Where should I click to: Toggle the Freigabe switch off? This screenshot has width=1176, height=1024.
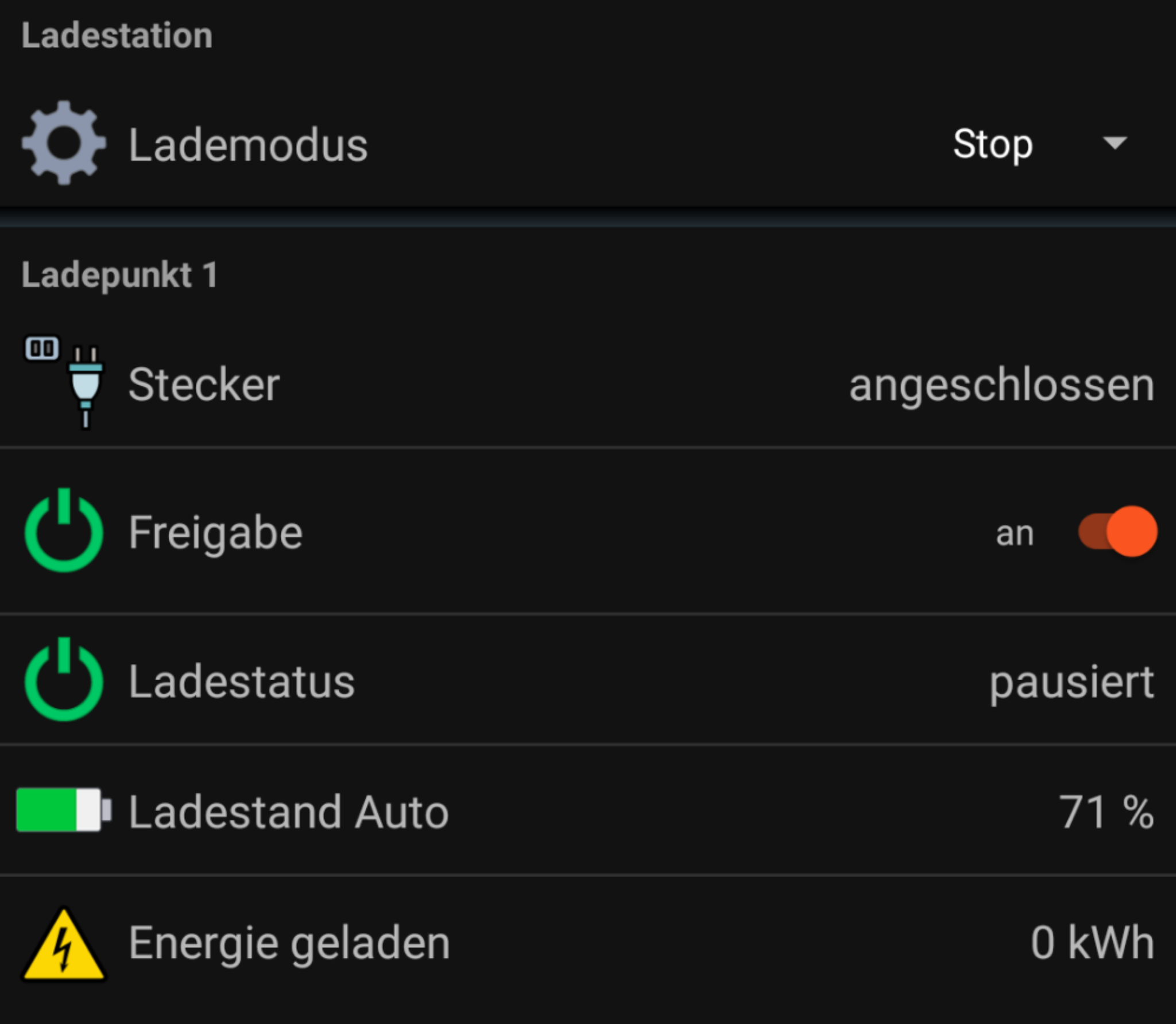1117,532
